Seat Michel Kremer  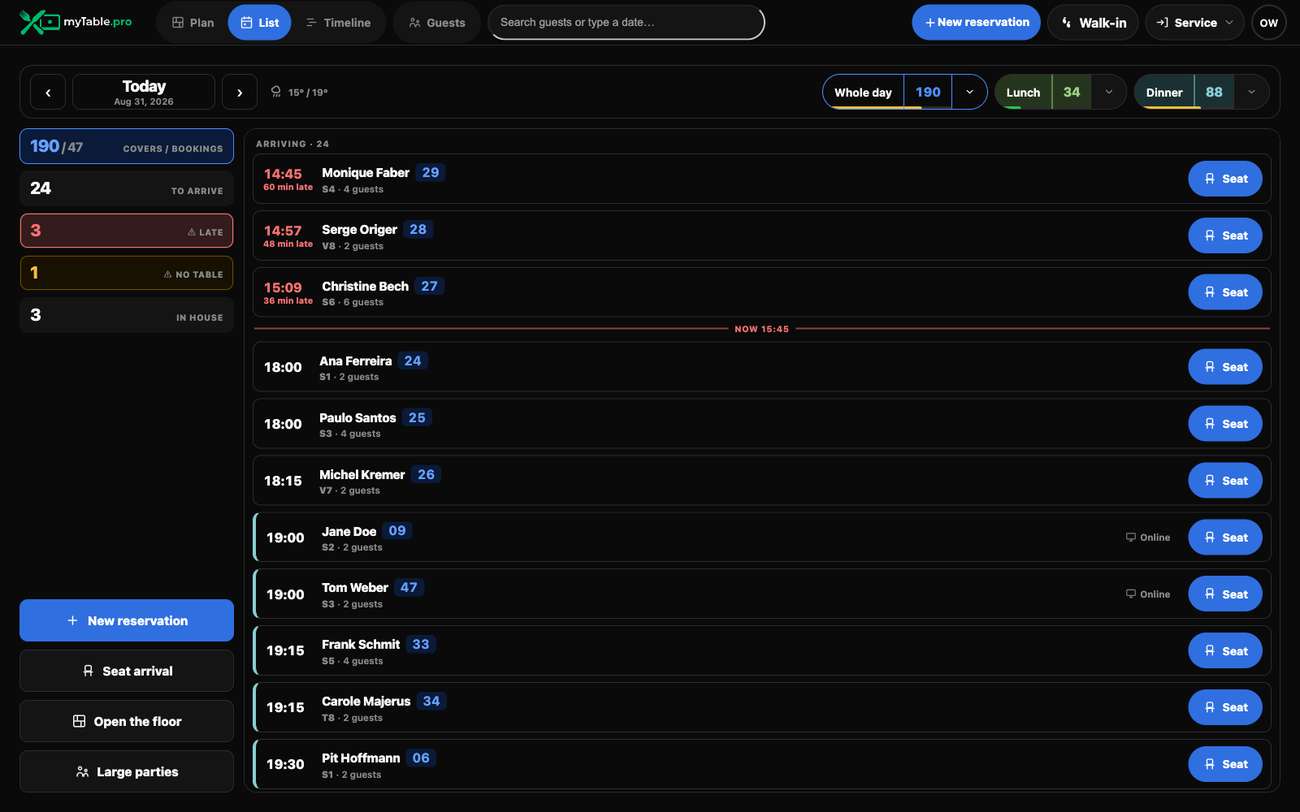click(1225, 480)
